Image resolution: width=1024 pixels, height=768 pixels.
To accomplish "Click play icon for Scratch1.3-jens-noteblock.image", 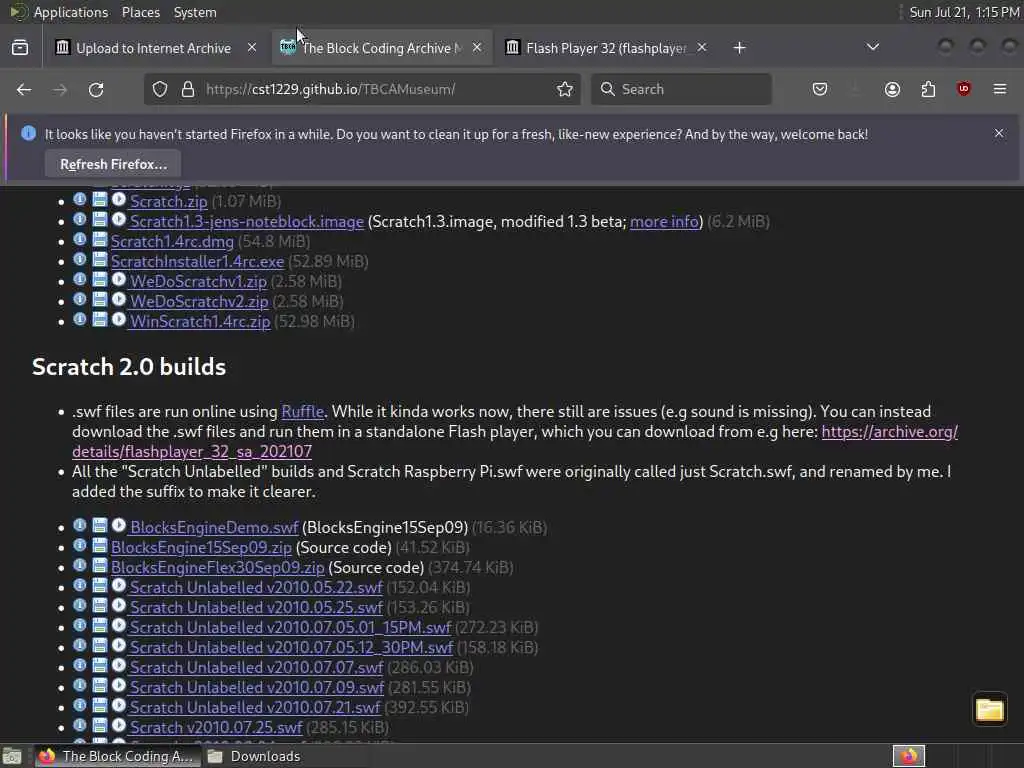I will click(119, 219).
